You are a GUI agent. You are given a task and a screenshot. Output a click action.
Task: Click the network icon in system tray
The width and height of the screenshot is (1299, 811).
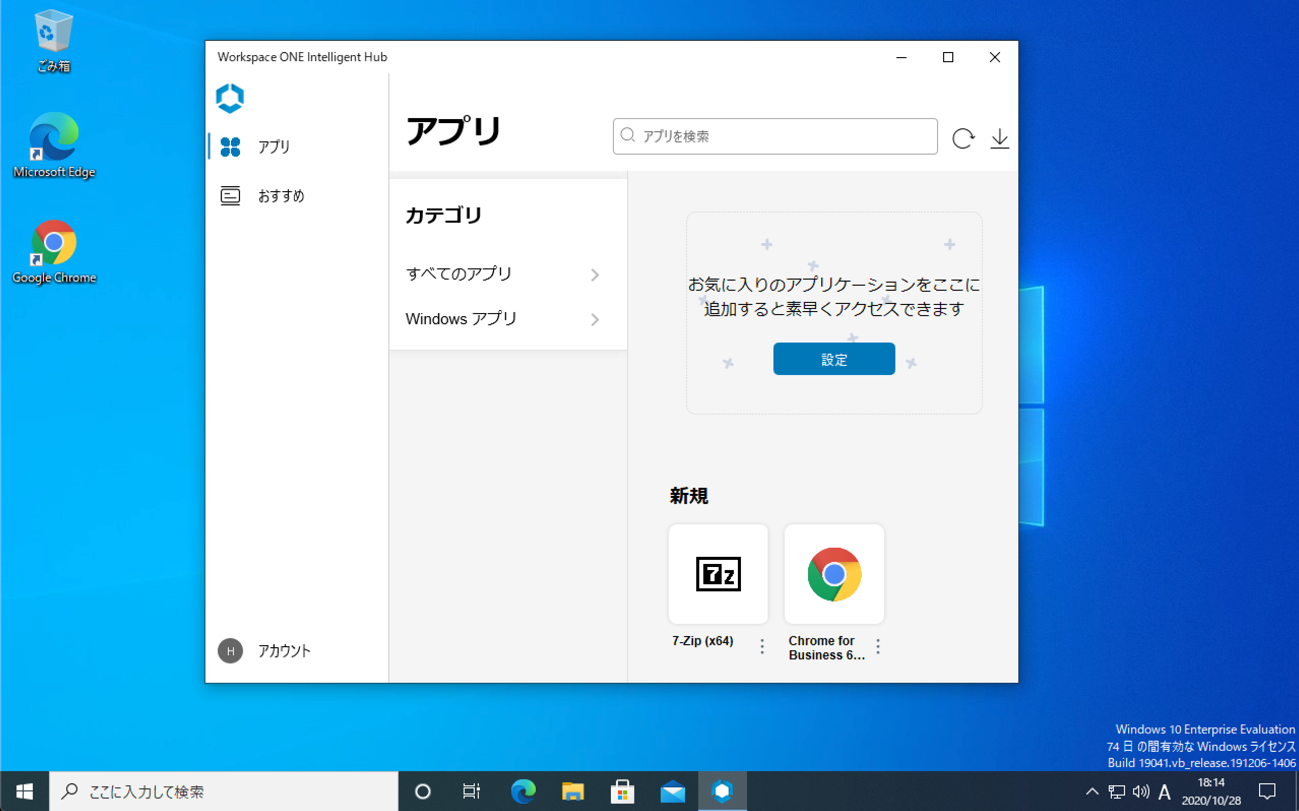pos(1117,791)
